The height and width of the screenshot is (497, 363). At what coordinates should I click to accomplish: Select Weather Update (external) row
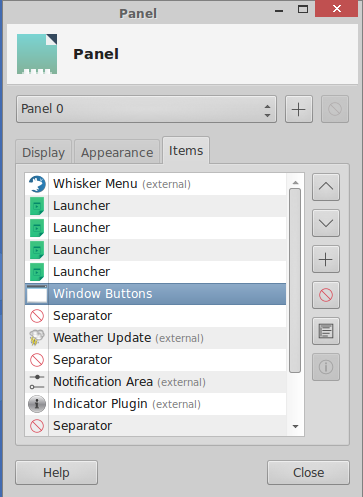tap(156, 338)
